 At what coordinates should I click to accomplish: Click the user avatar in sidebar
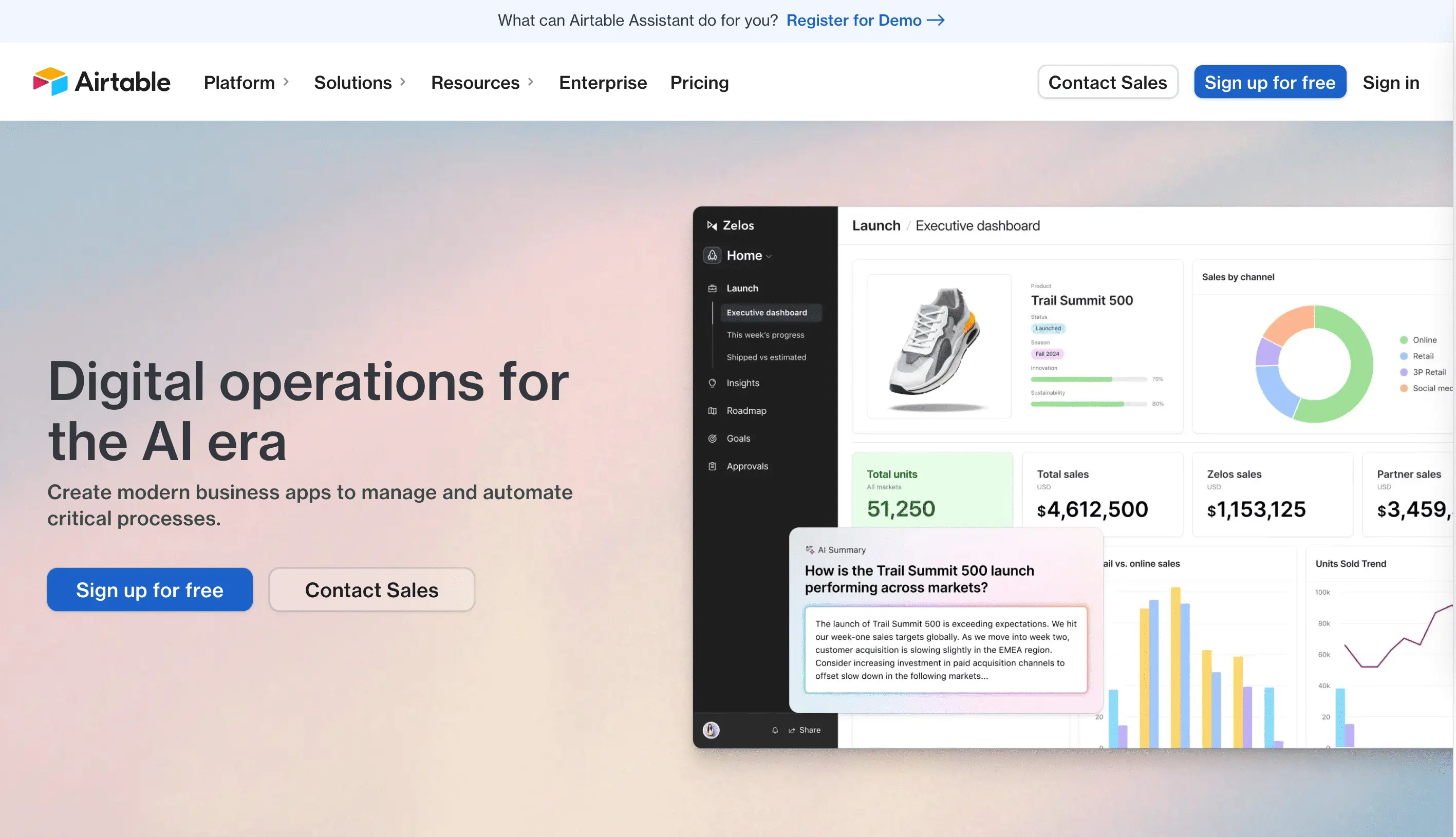coord(711,730)
